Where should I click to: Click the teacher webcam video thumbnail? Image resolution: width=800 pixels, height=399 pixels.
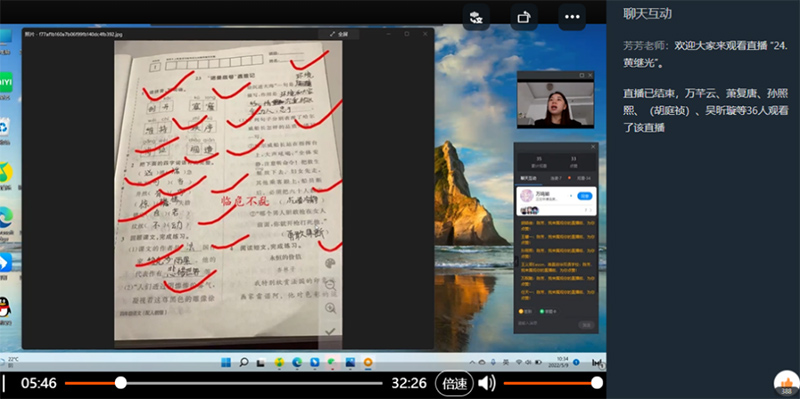555,104
